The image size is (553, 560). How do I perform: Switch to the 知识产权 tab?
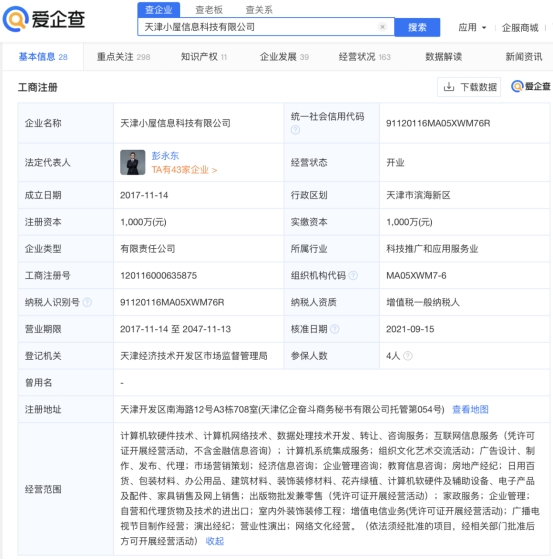pos(204,56)
